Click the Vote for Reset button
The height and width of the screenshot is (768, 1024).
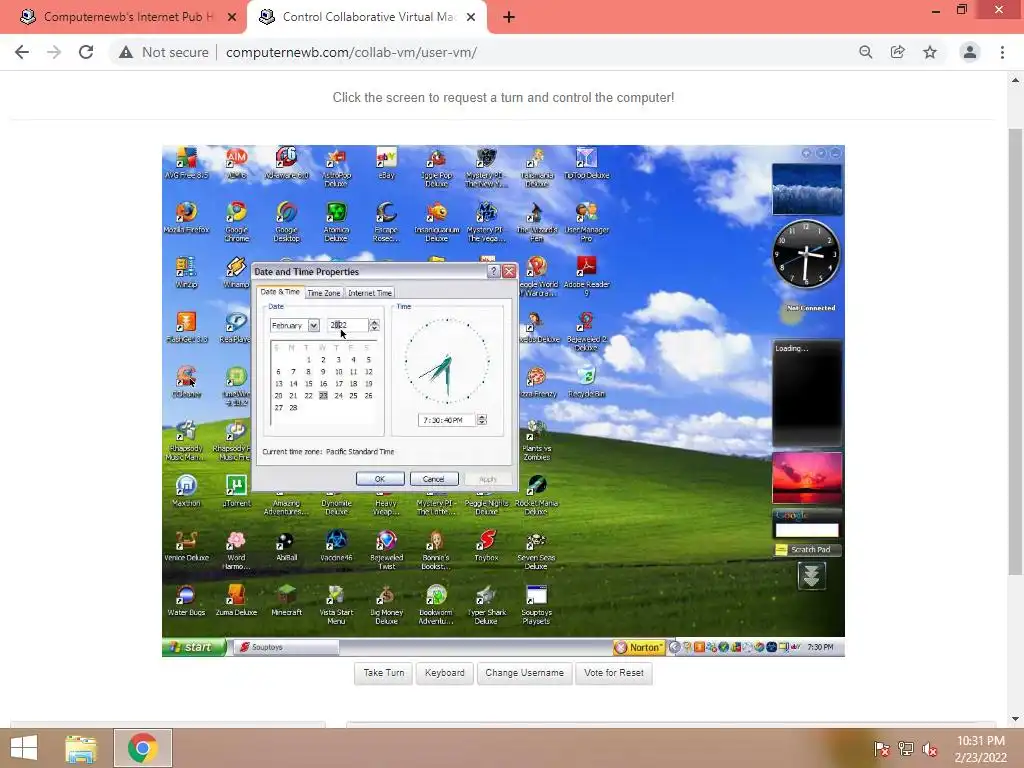(614, 673)
